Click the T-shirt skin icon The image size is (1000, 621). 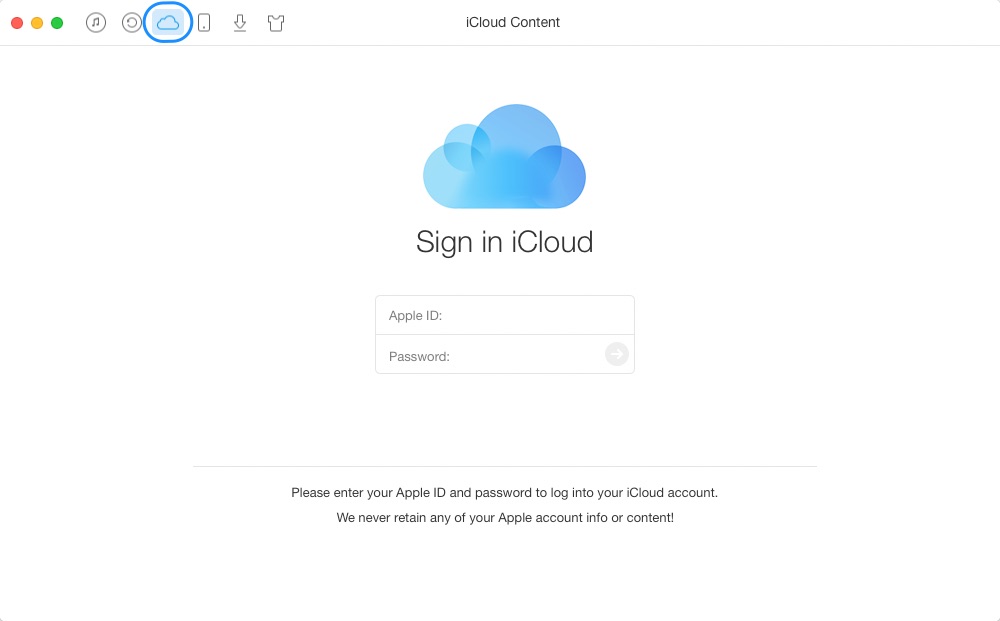(276, 23)
